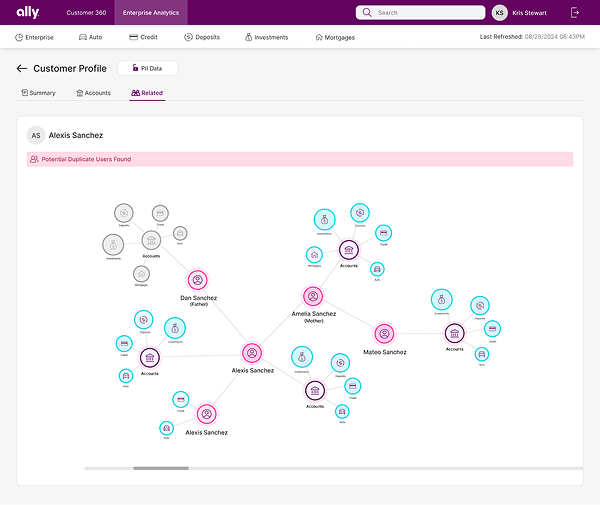Screen dimensions: 600x505
Task: Click the Accounts hub left of central Alexis
Action: [x=150, y=358]
